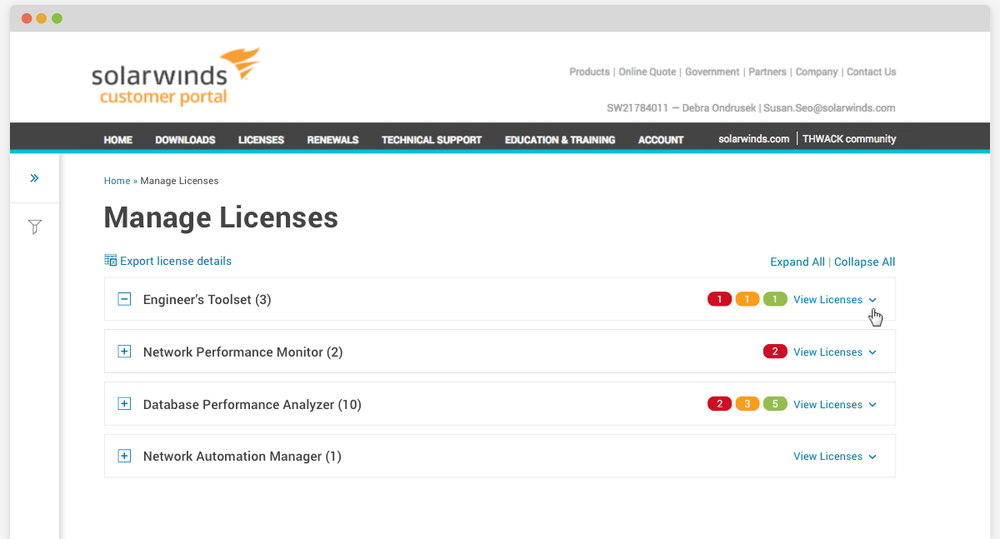
Task: Click green badge on Database Performance Analyzer row
Action: point(775,404)
